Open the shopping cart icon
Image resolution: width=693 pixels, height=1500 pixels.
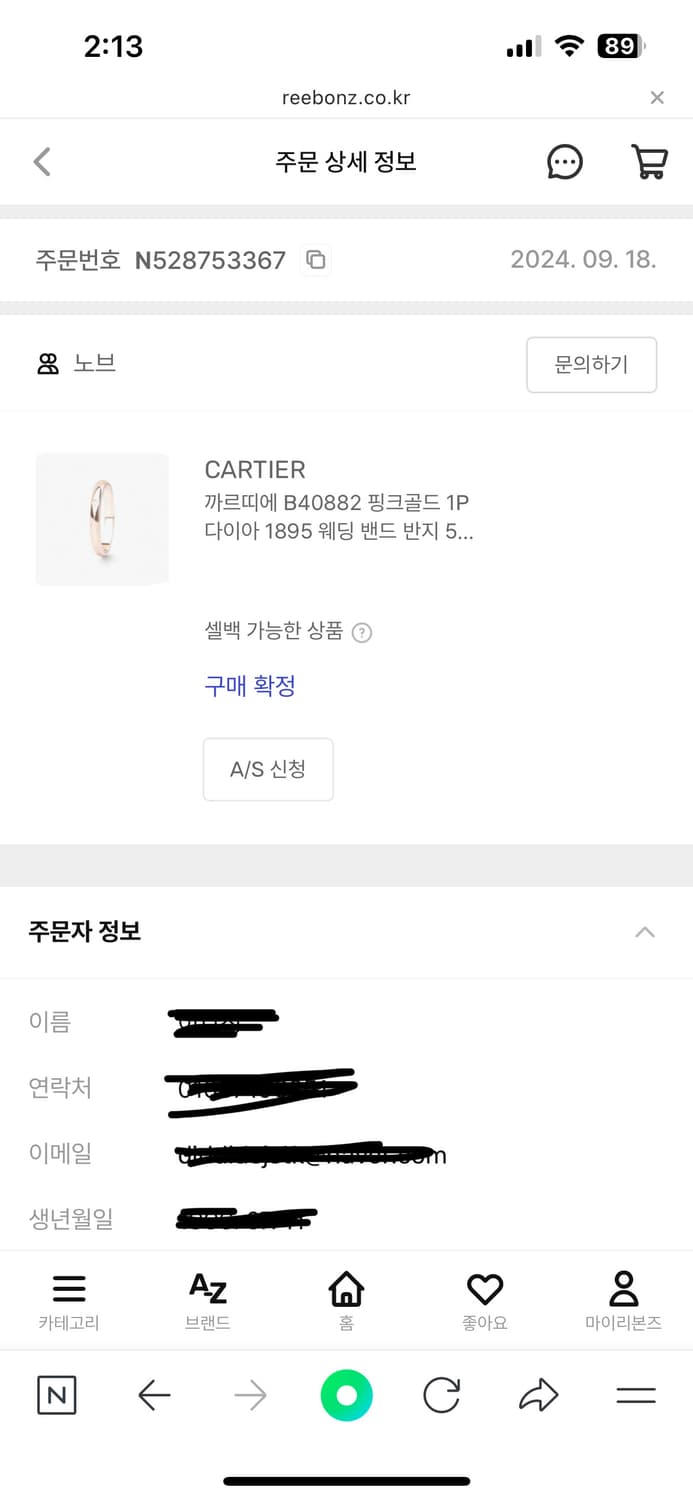[x=648, y=162]
